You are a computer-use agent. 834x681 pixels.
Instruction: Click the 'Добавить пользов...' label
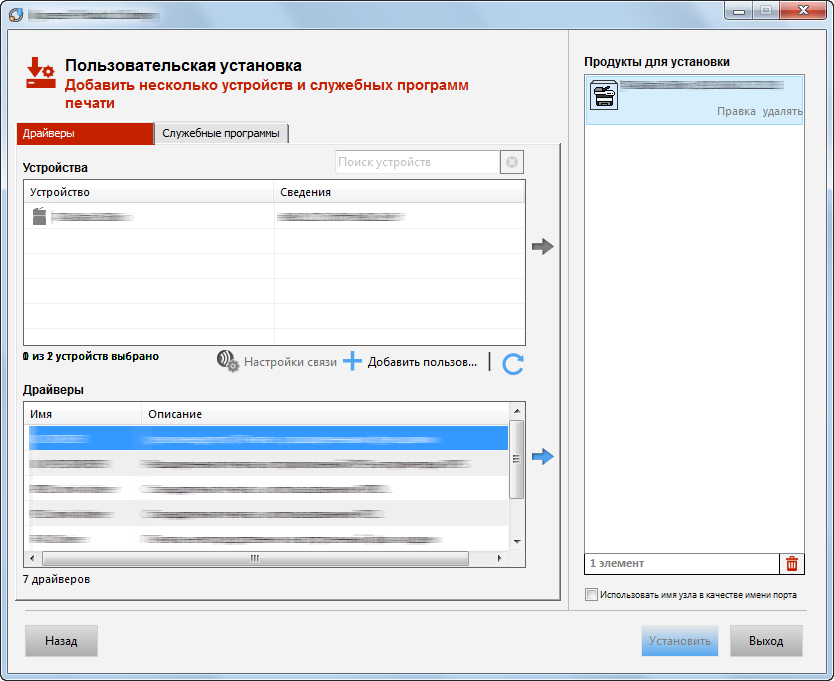pyautogui.click(x=422, y=362)
